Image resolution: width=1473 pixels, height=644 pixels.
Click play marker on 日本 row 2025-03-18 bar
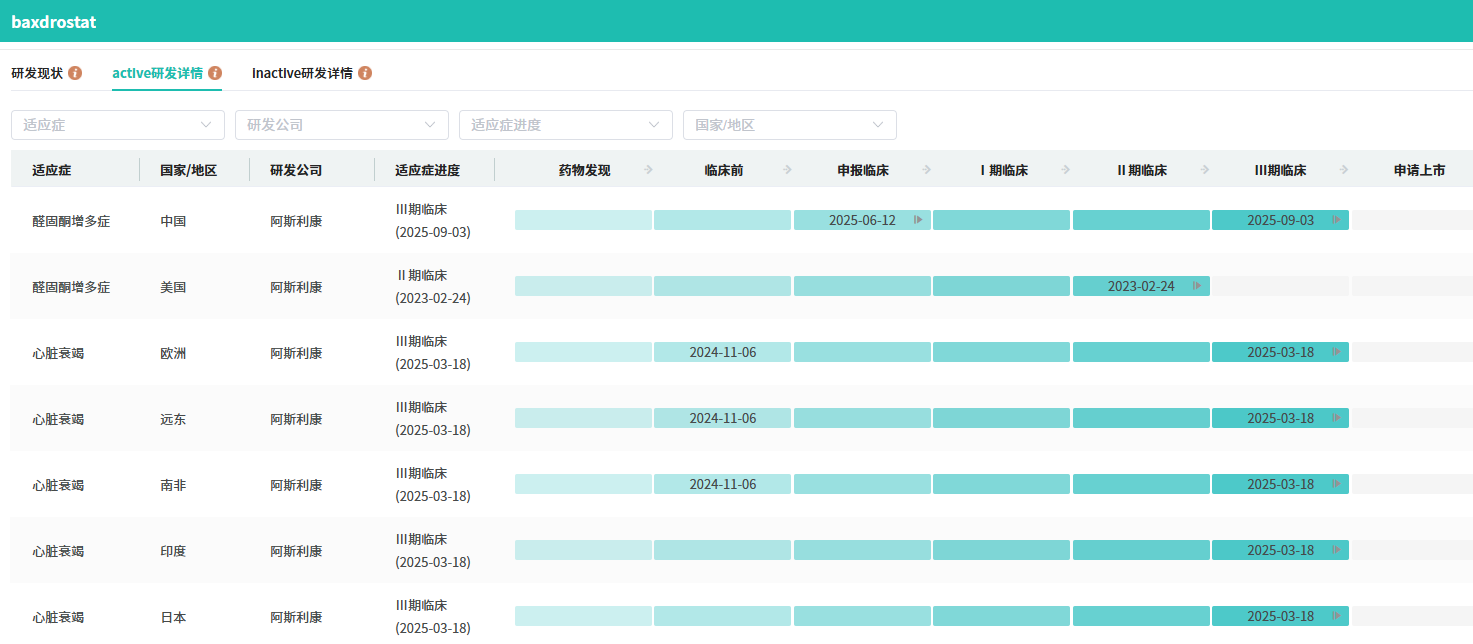coord(1336,616)
